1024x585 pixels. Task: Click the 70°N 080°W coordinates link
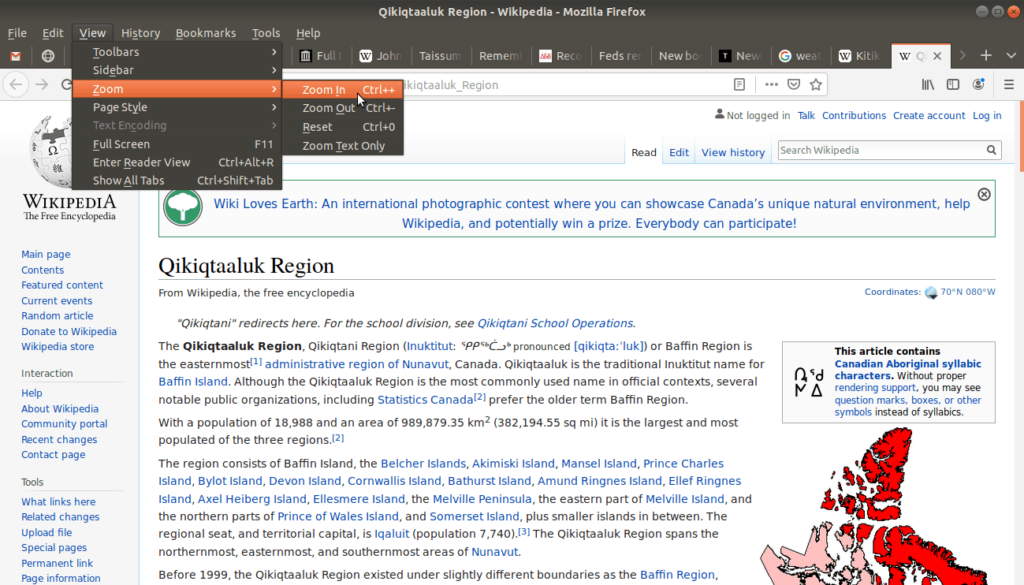pos(968,292)
